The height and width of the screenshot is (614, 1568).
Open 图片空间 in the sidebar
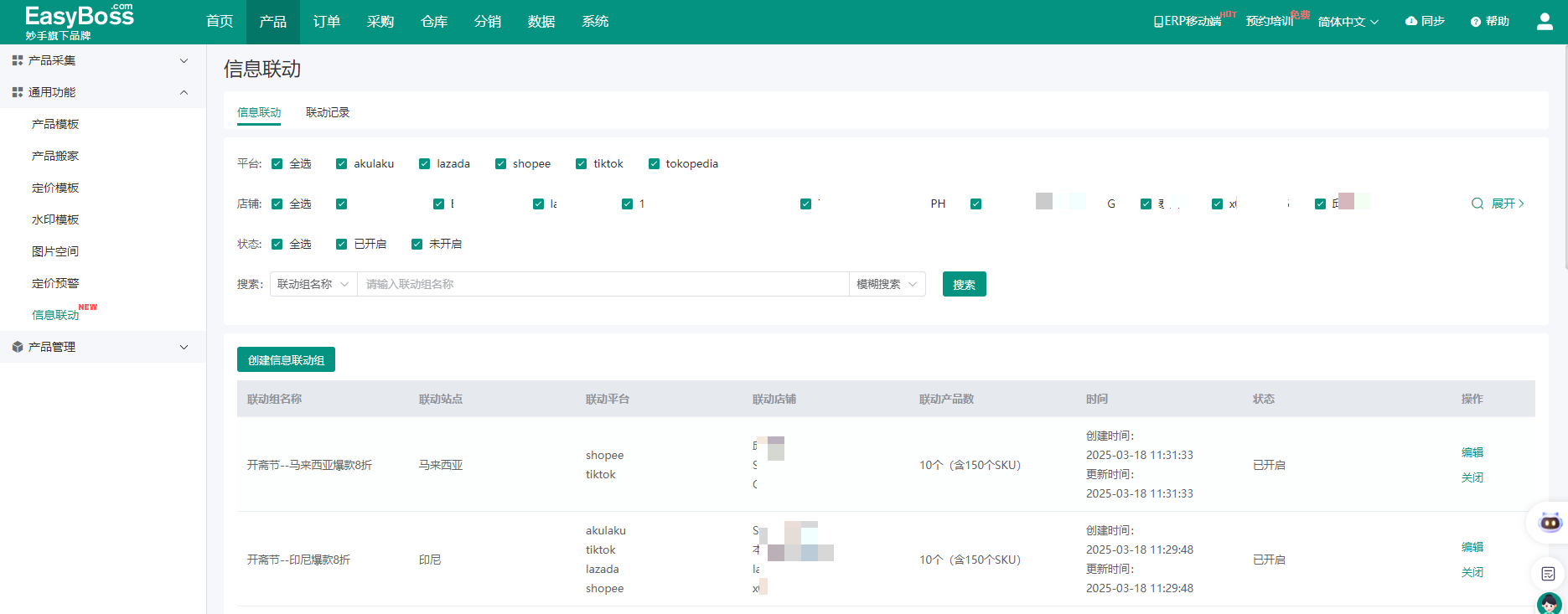pos(55,251)
